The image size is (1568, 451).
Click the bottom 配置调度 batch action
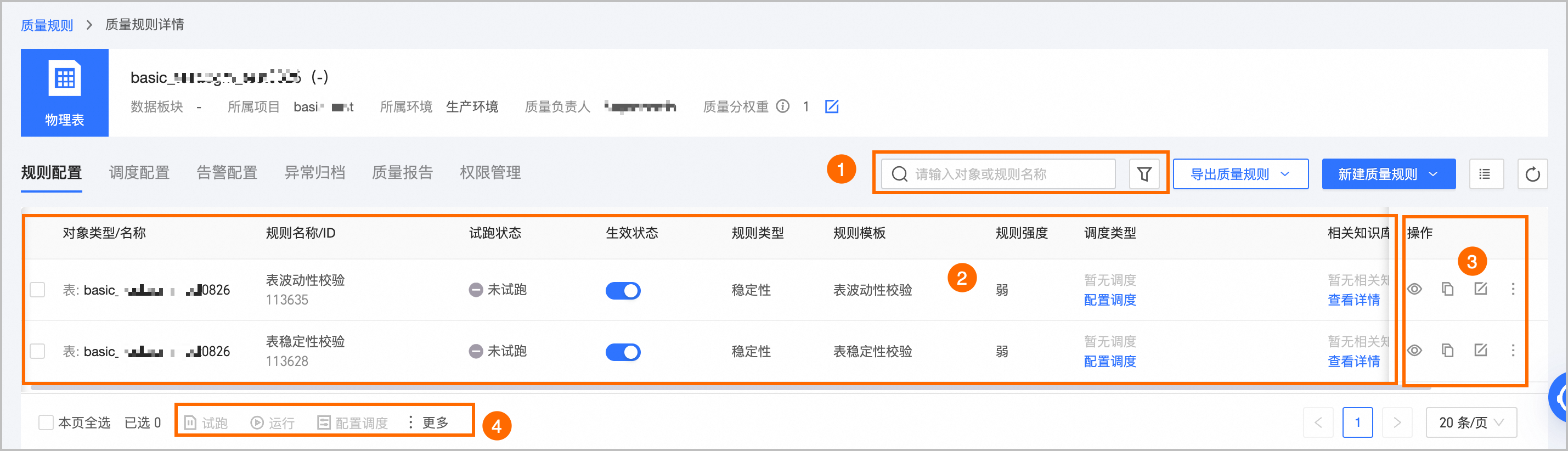click(x=352, y=422)
